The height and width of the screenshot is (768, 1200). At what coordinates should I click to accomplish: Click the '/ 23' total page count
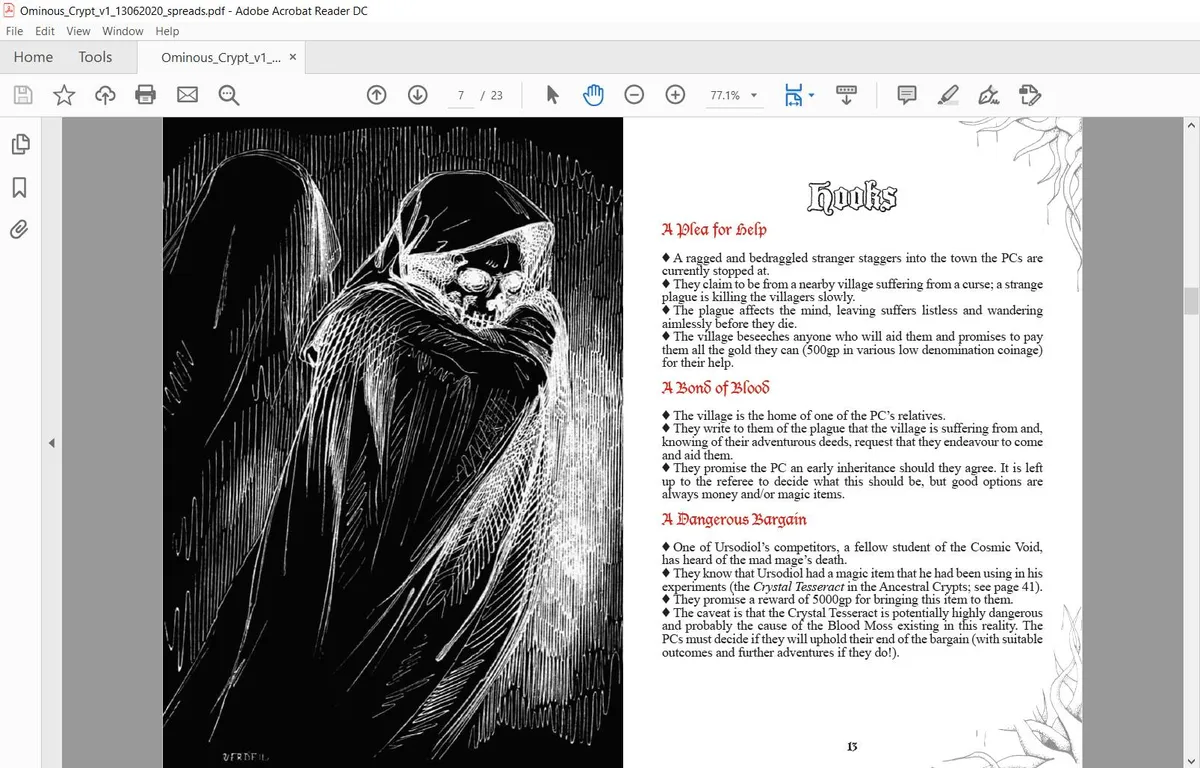click(492, 95)
